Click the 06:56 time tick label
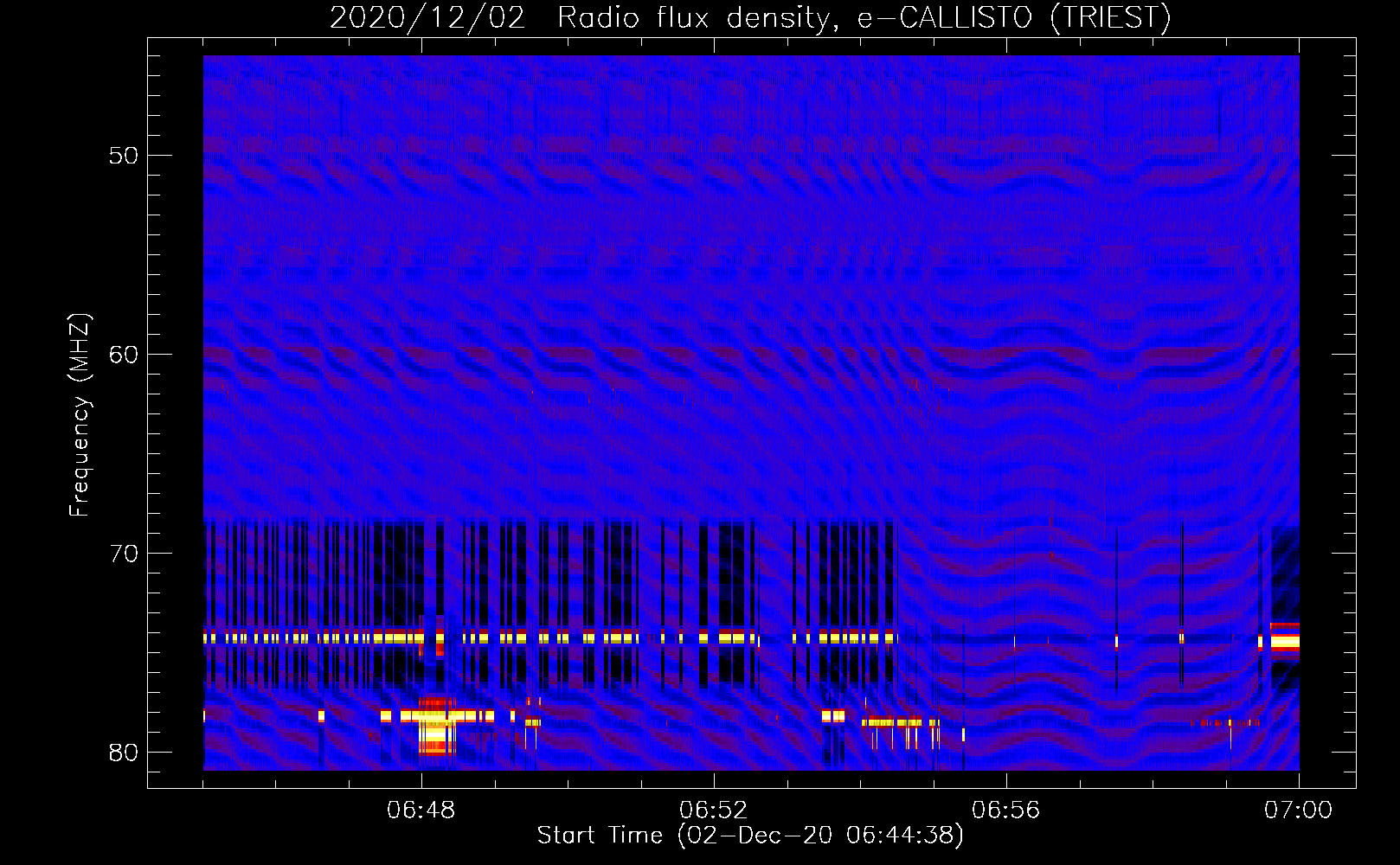Image resolution: width=1400 pixels, height=865 pixels. tap(1005, 811)
